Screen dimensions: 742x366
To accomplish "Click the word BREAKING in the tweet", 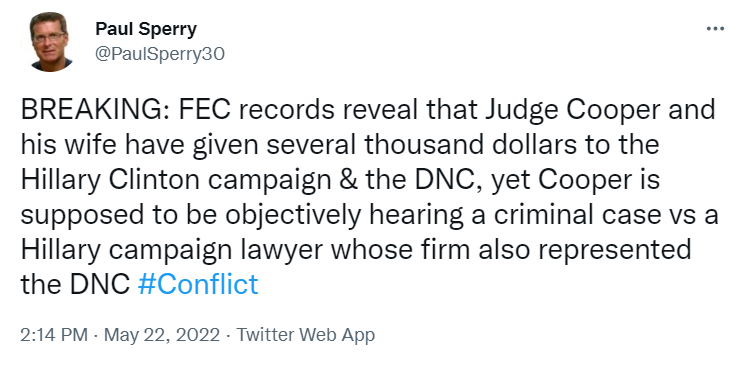I will pyautogui.click(x=91, y=110).
